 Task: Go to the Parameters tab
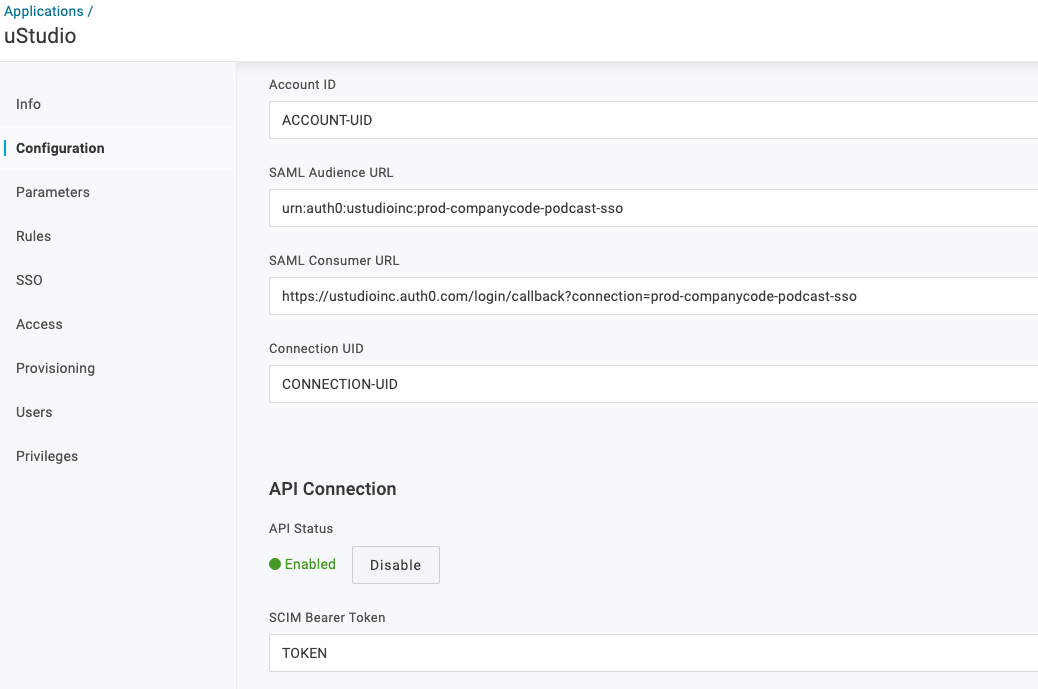53,192
